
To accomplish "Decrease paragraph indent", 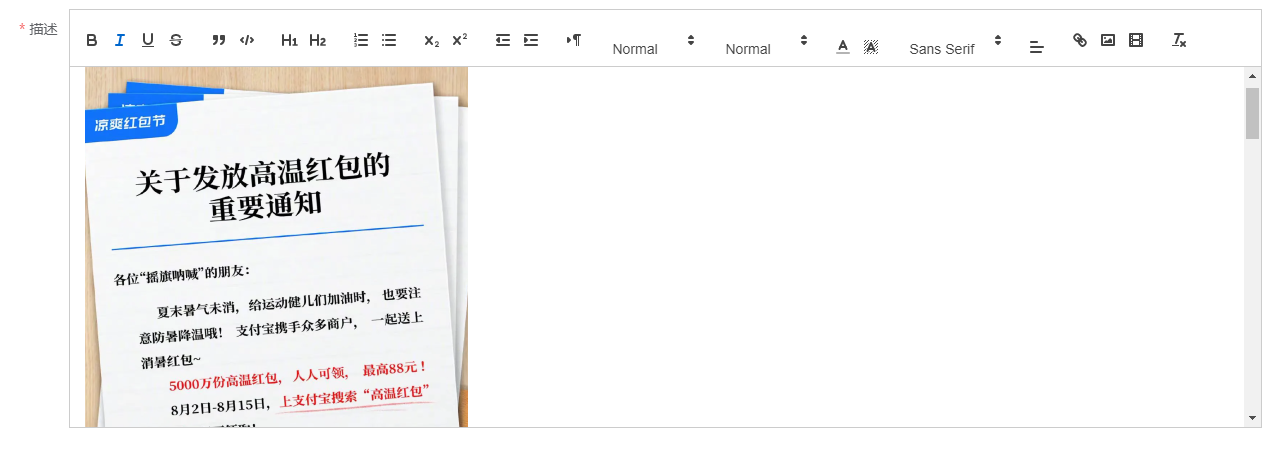I will (x=503, y=40).
